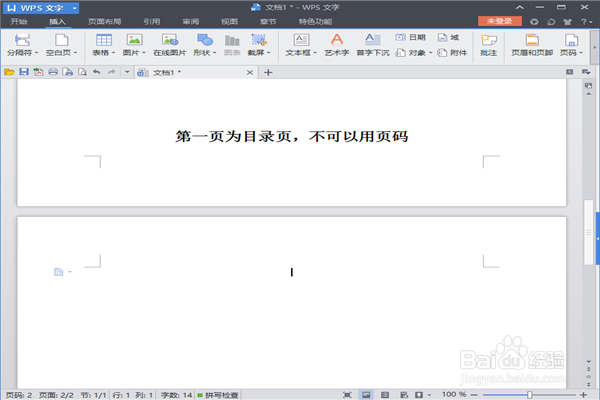Insert a blank page with 空白页 icon

click(61, 40)
